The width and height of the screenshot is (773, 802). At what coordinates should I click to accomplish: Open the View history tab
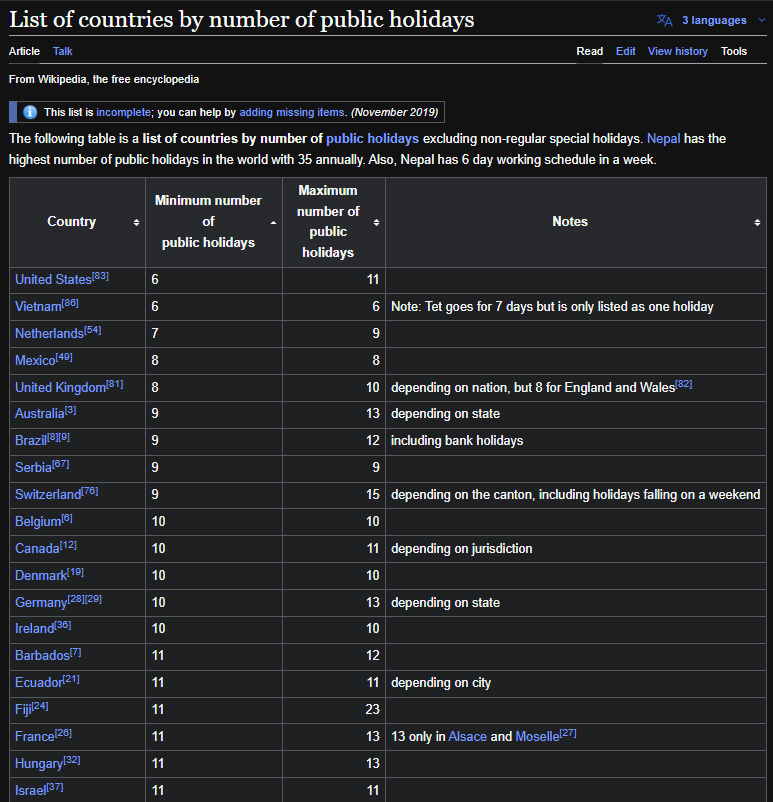tap(677, 51)
